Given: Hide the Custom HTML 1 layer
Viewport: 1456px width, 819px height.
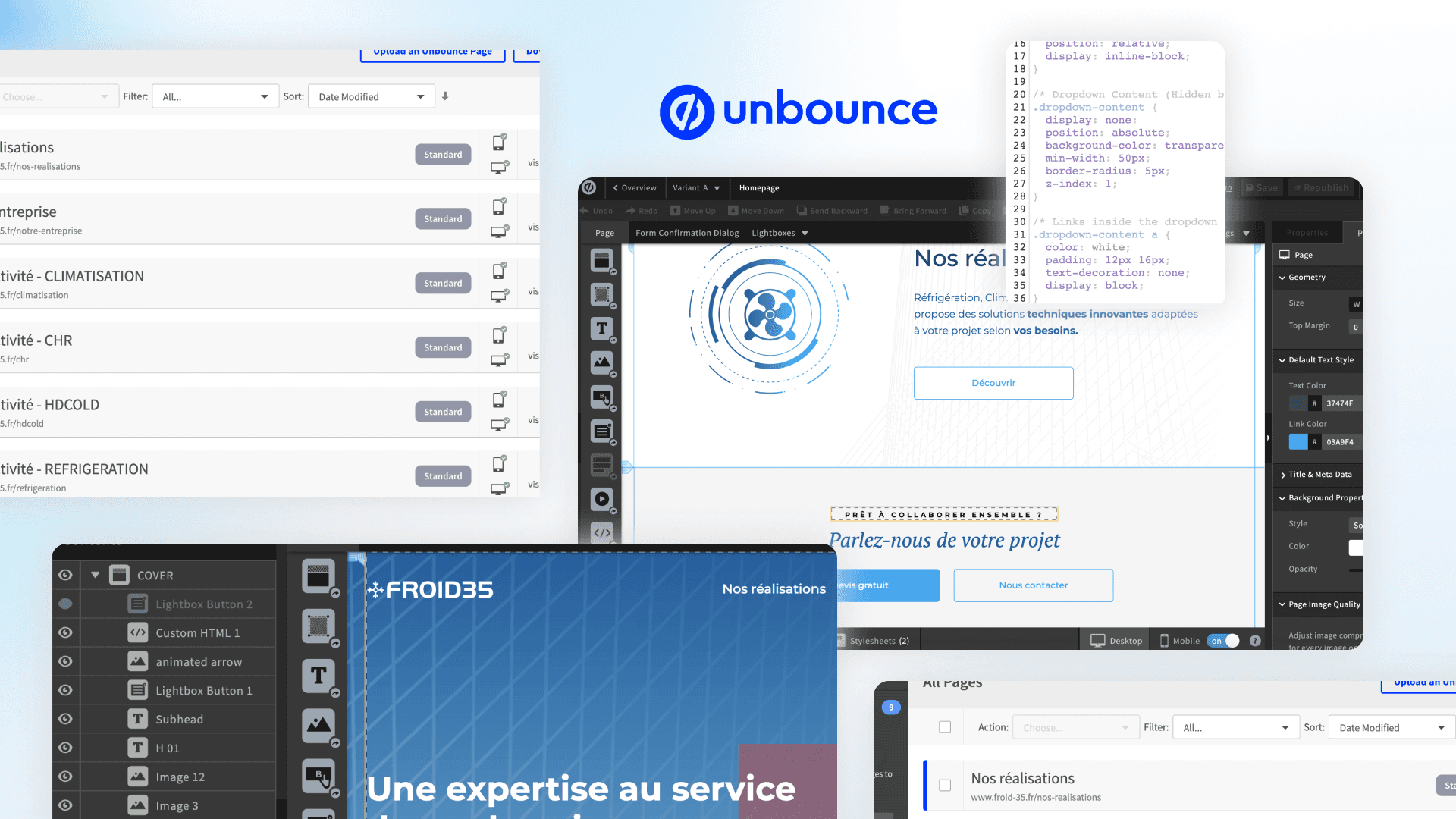Looking at the screenshot, I should click(66, 632).
